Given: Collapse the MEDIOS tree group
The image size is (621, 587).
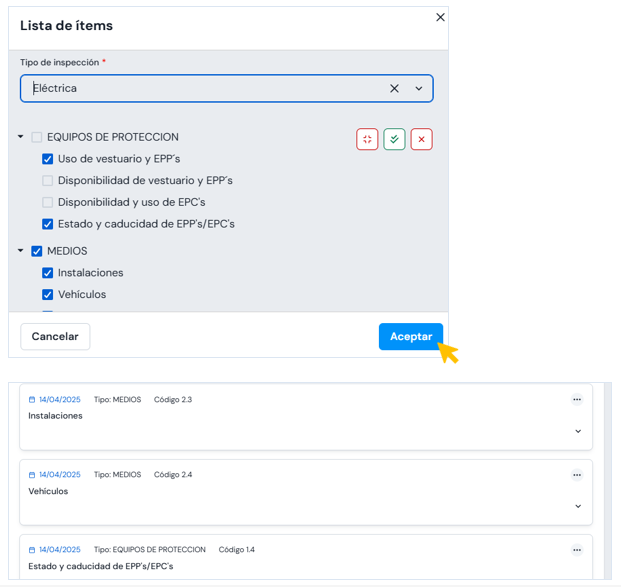Looking at the screenshot, I should pyautogui.click(x=21, y=251).
